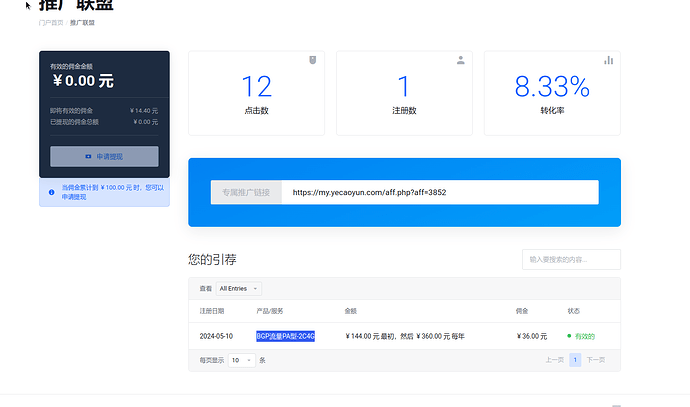
Task: Click the person icon on 注册数 card
Action: (x=460, y=60)
